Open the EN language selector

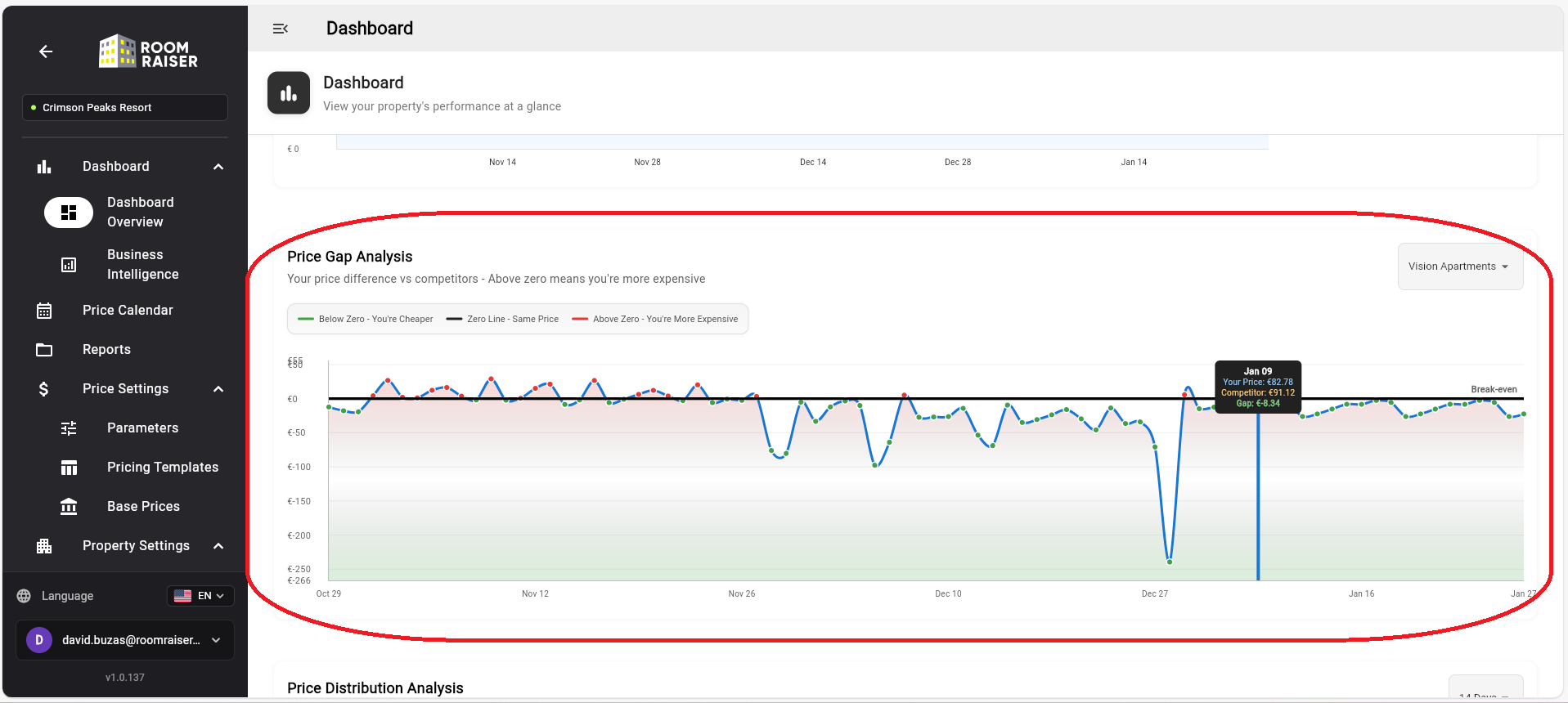tap(200, 596)
